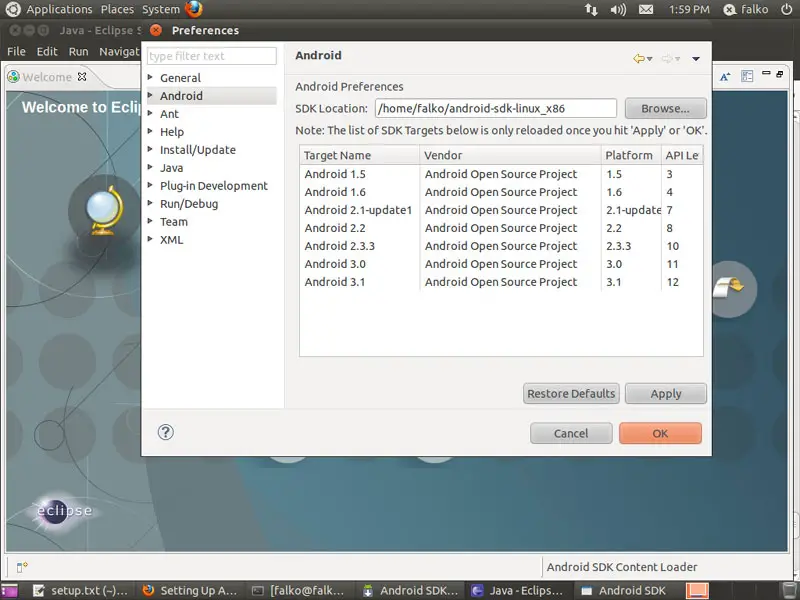
Task: Open the falko user menu
Action: click(746, 9)
